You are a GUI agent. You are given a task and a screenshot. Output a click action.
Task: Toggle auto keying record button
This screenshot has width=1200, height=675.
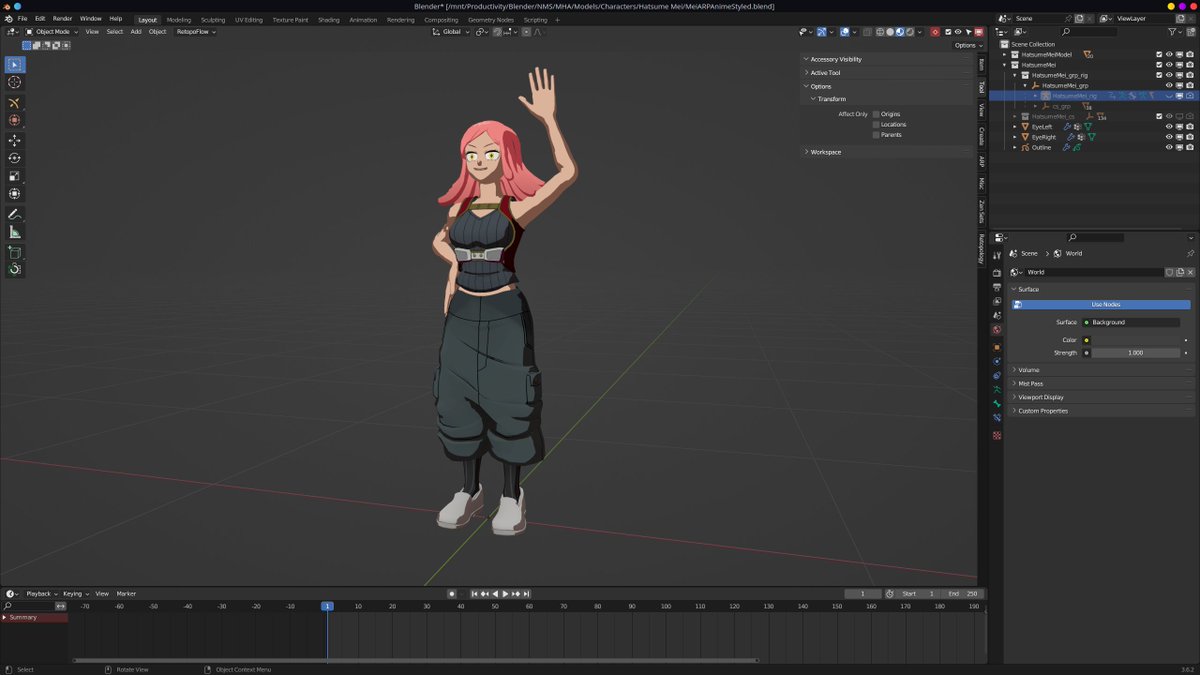(x=452, y=594)
